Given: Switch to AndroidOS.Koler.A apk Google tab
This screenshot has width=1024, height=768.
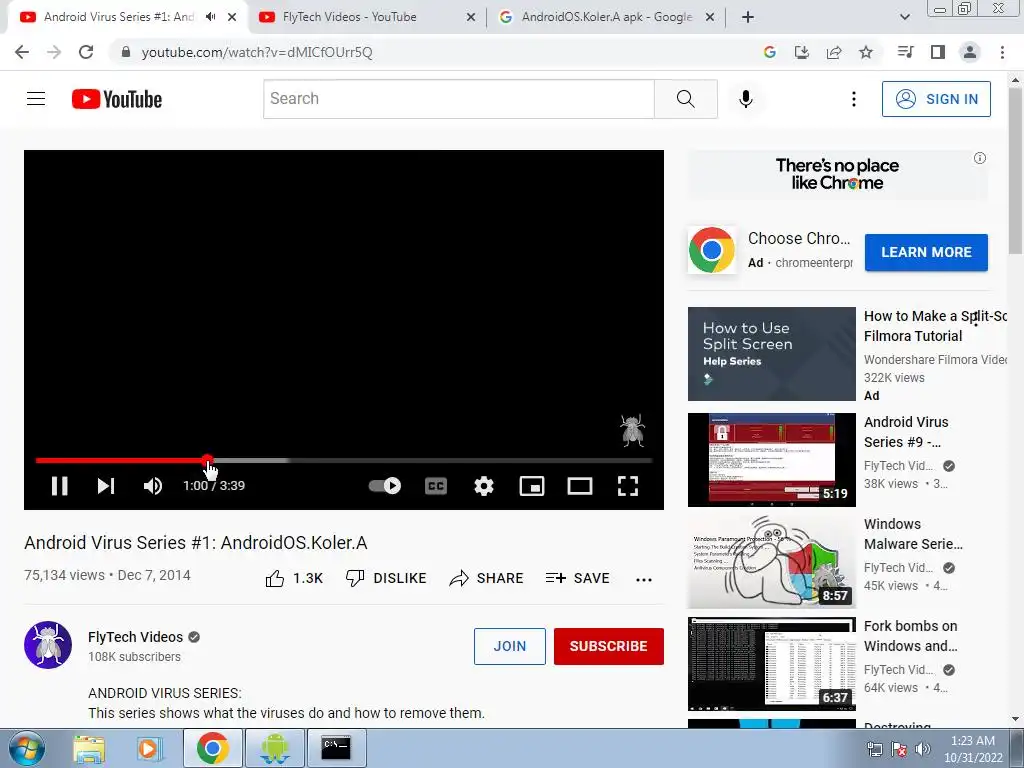Looking at the screenshot, I should click(x=604, y=17).
